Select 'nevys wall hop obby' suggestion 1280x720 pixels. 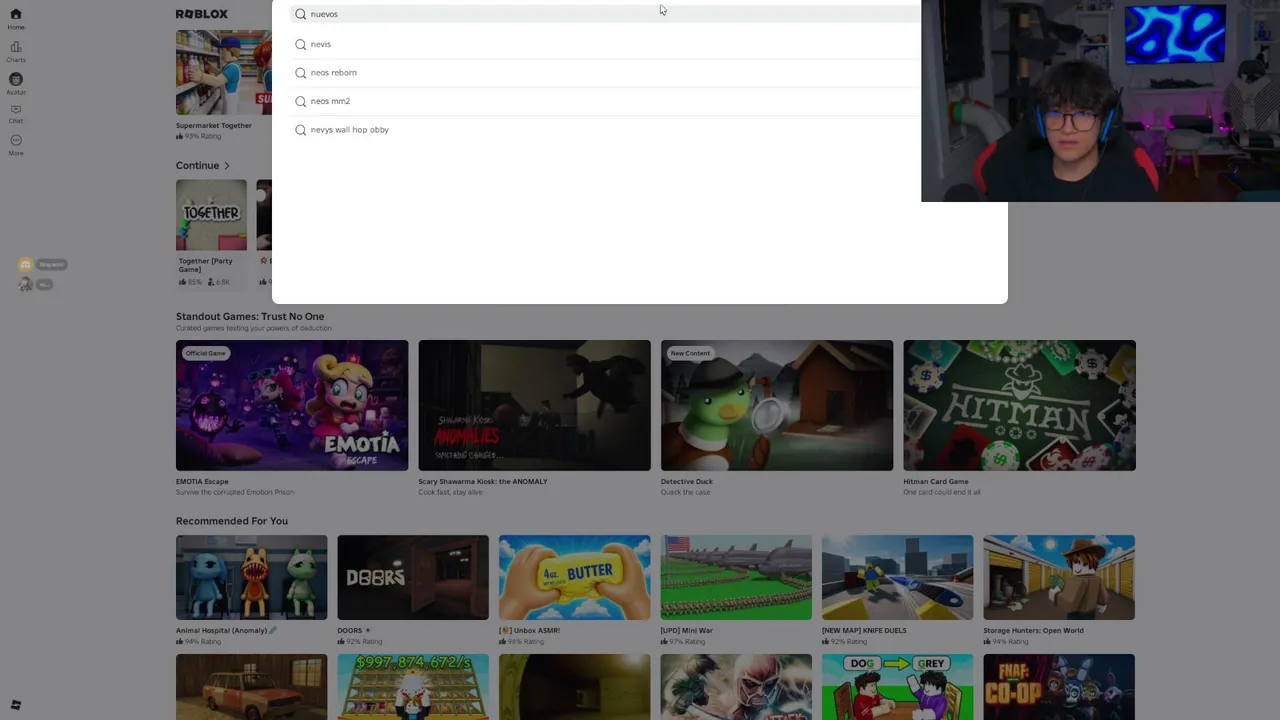click(605, 130)
